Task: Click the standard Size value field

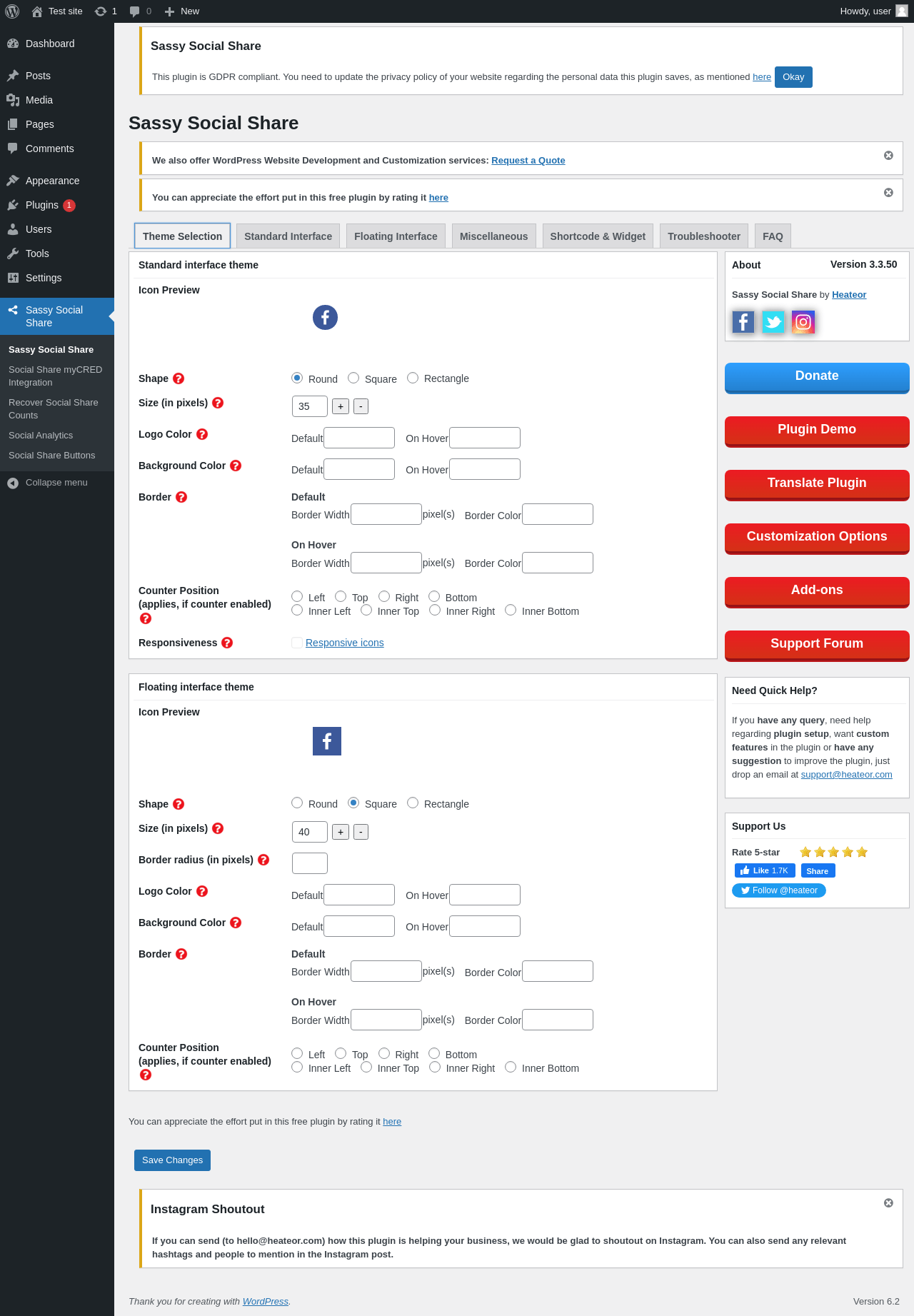Action: (x=310, y=406)
